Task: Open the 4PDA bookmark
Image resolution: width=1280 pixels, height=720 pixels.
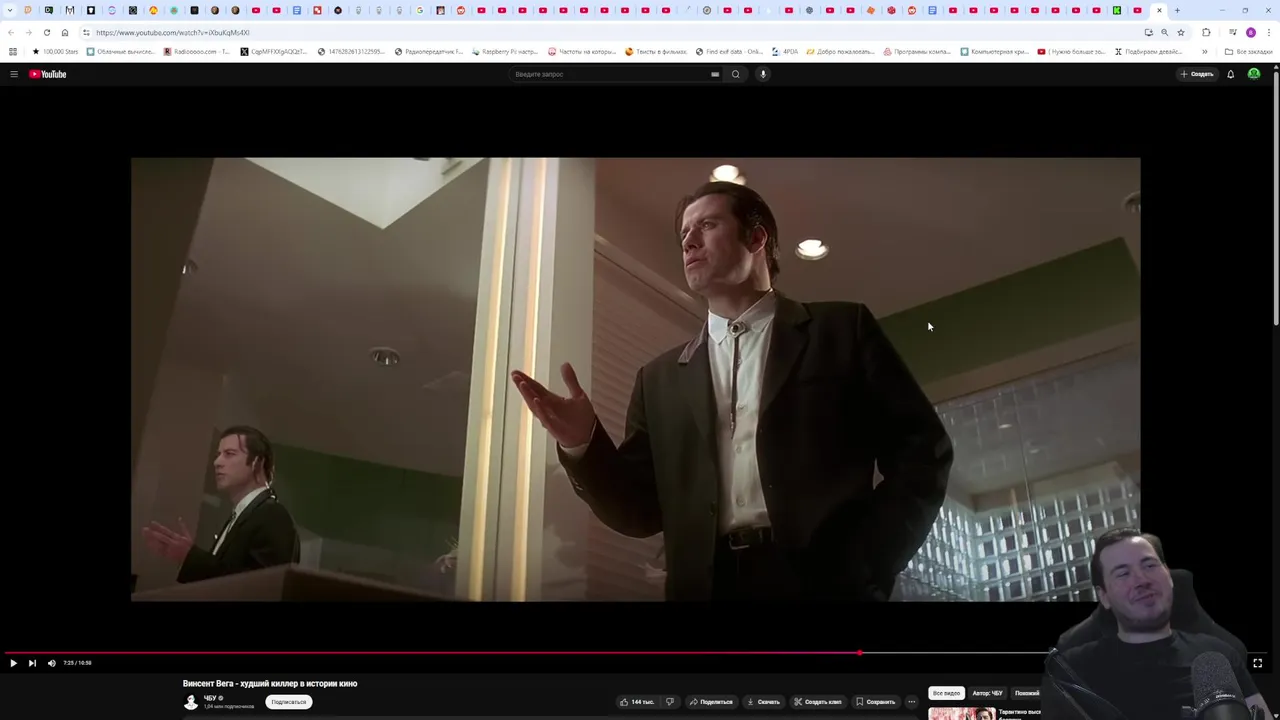Action: tap(785, 52)
